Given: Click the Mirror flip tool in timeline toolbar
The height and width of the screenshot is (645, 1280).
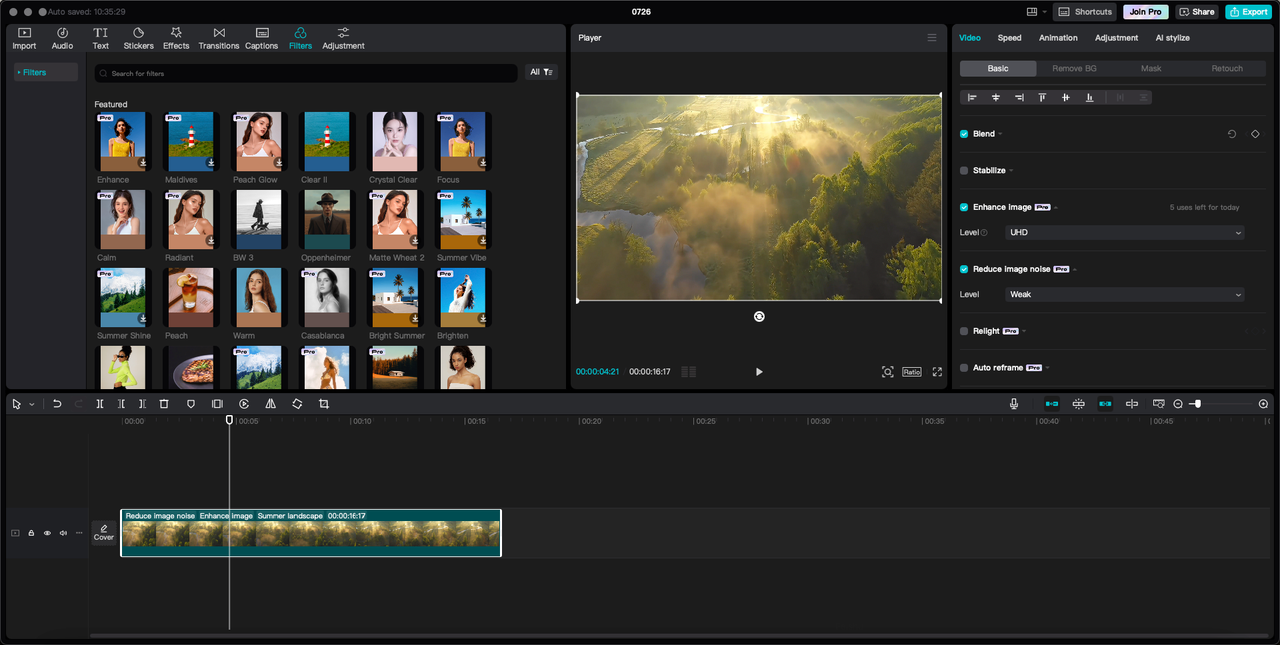Looking at the screenshot, I should 270,404.
